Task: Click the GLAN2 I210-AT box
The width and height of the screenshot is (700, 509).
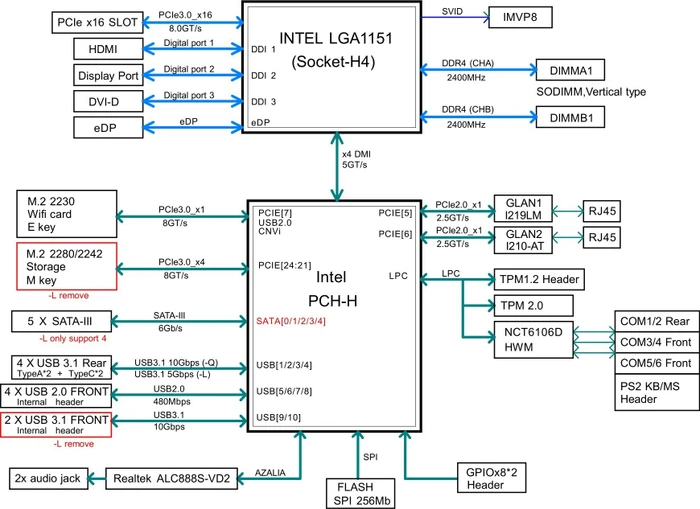Action: pos(523,240)
